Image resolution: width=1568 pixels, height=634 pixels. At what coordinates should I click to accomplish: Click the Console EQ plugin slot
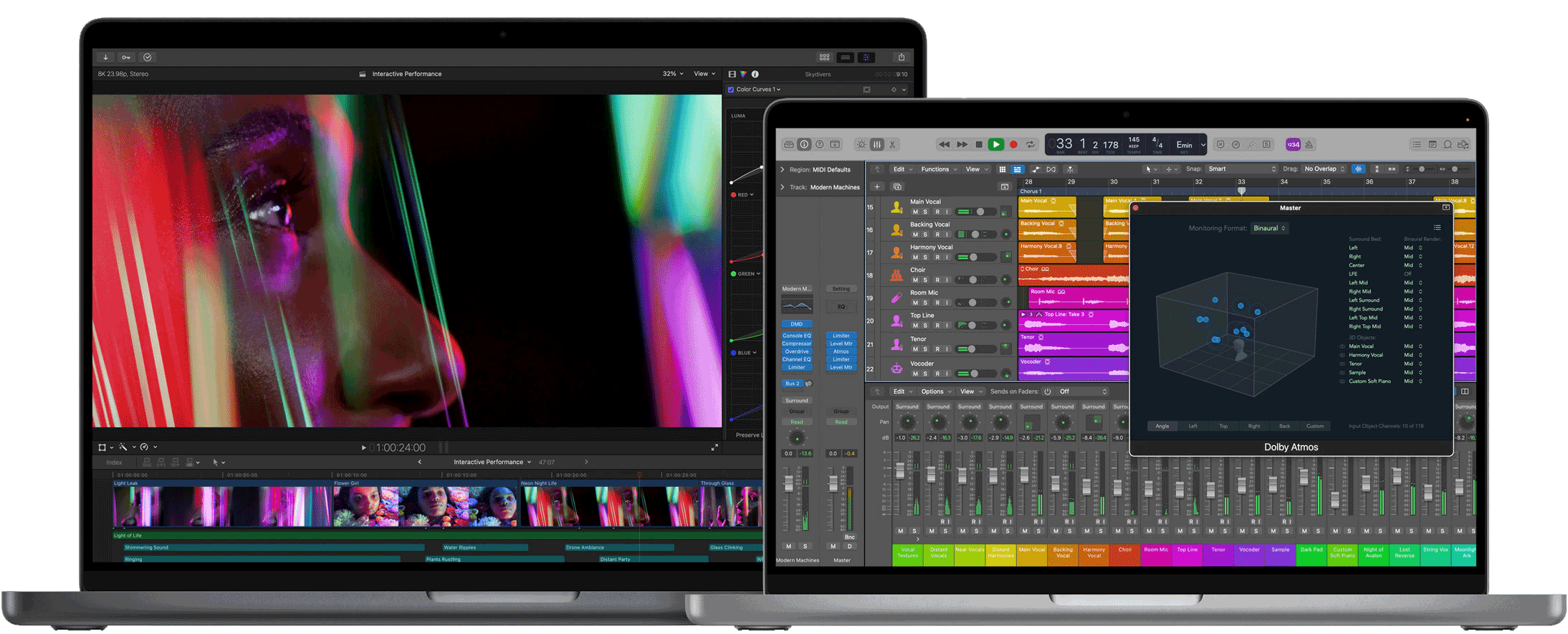click(797, 336)
